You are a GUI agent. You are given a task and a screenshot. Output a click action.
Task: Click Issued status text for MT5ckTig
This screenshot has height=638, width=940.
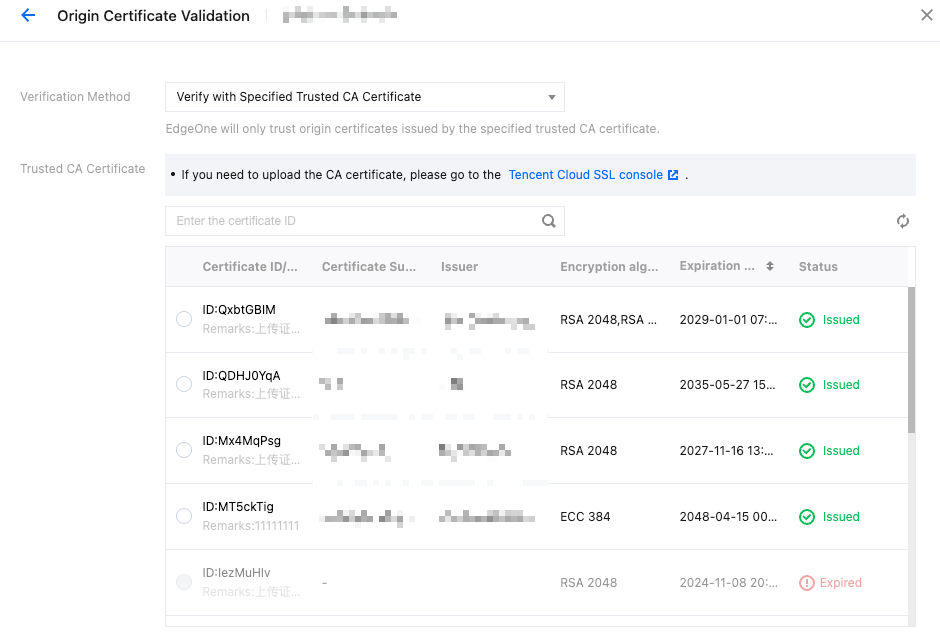841,517
